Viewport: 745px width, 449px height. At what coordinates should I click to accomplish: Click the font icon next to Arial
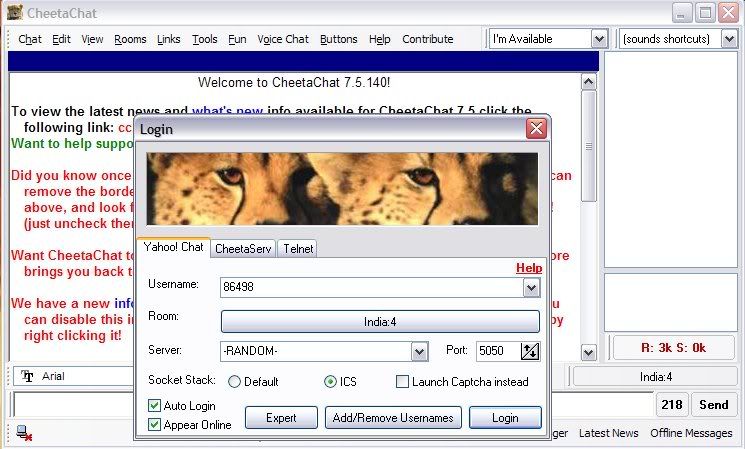coord(28,377)
